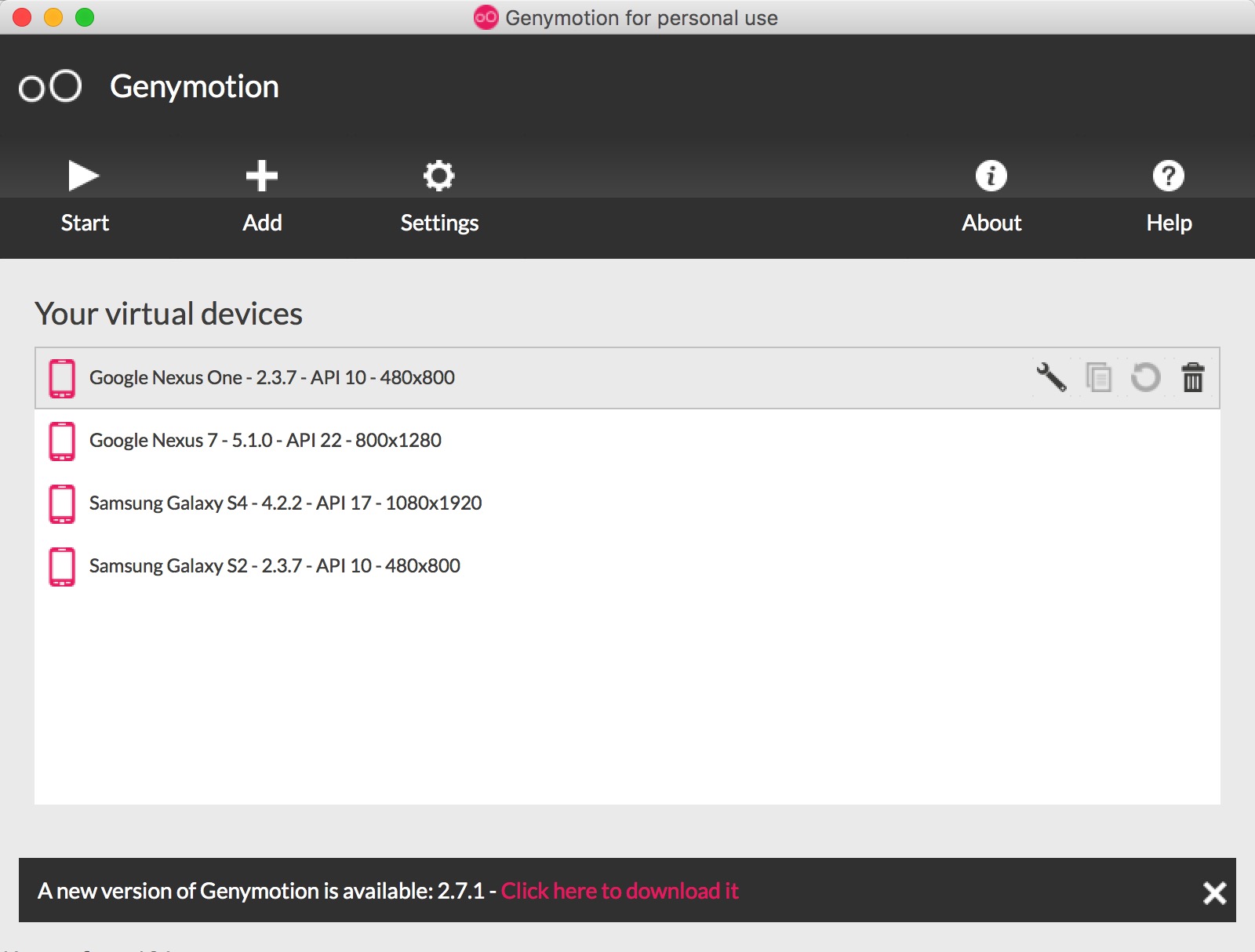Click the Genymotion title text in header
Screen dimensions: 1255x952
pos(195,87)
